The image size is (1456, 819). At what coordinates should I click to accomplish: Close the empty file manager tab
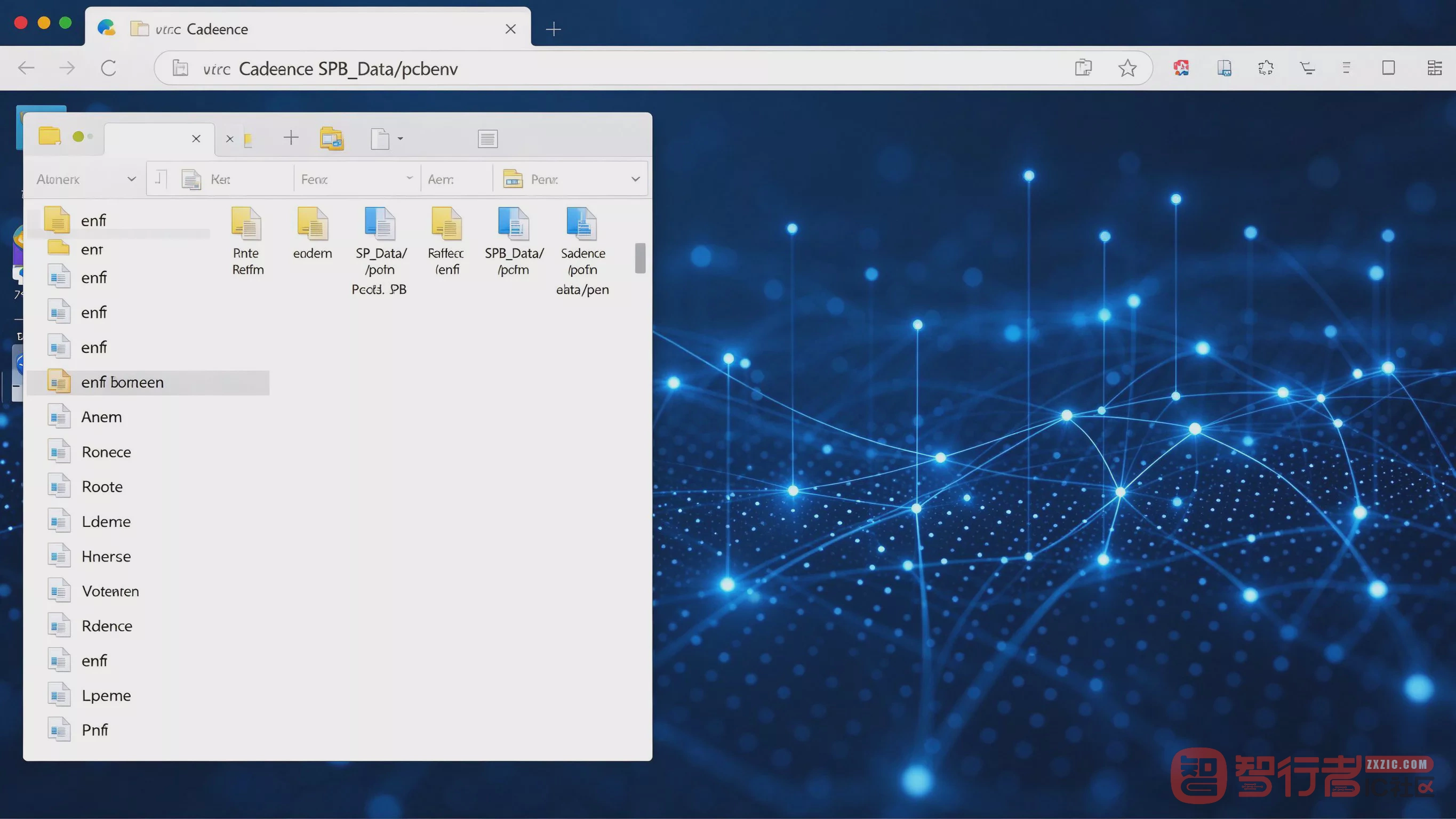pos(196,139)
